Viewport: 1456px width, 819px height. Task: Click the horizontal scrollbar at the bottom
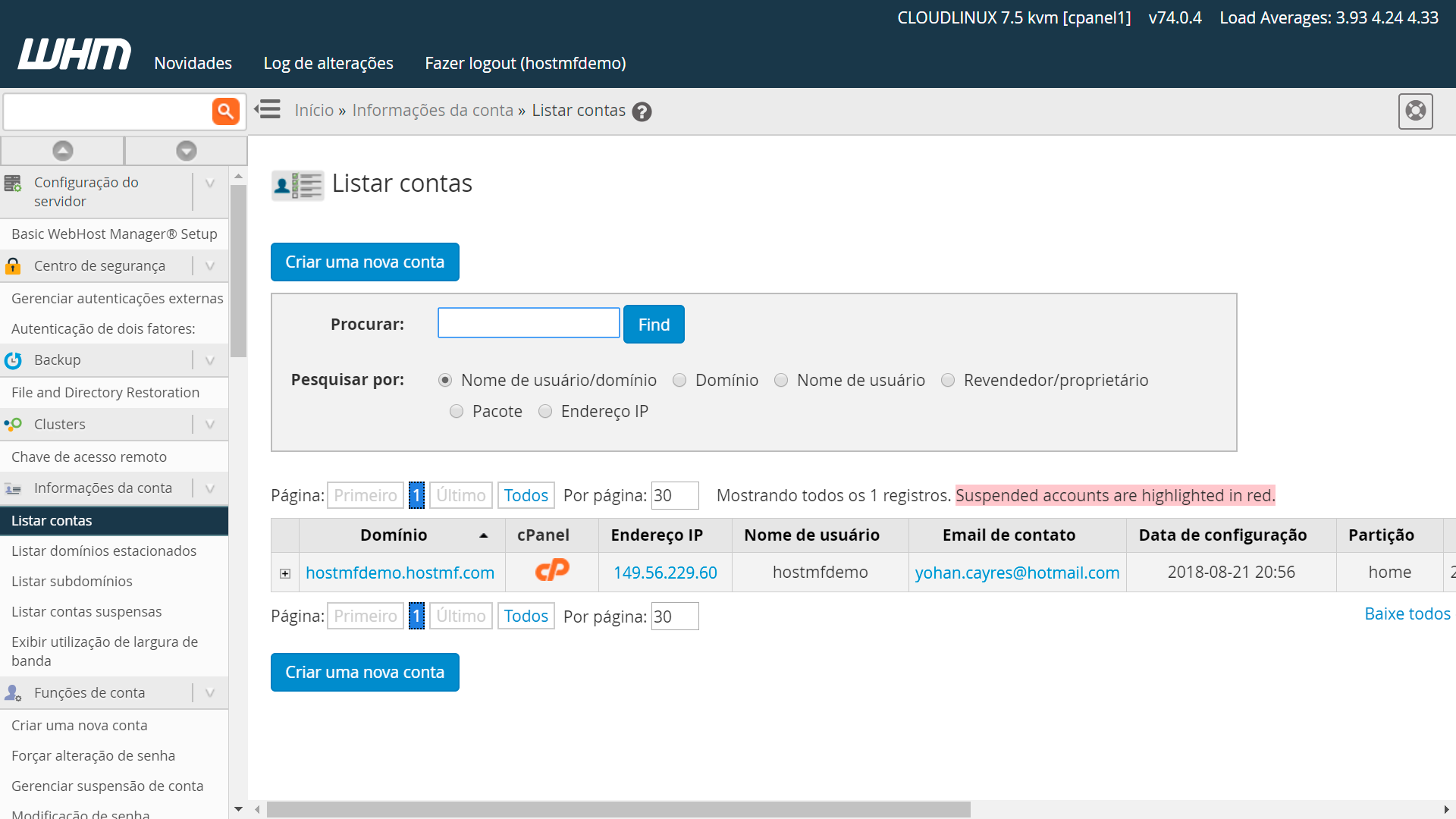[x=618, y=810]
